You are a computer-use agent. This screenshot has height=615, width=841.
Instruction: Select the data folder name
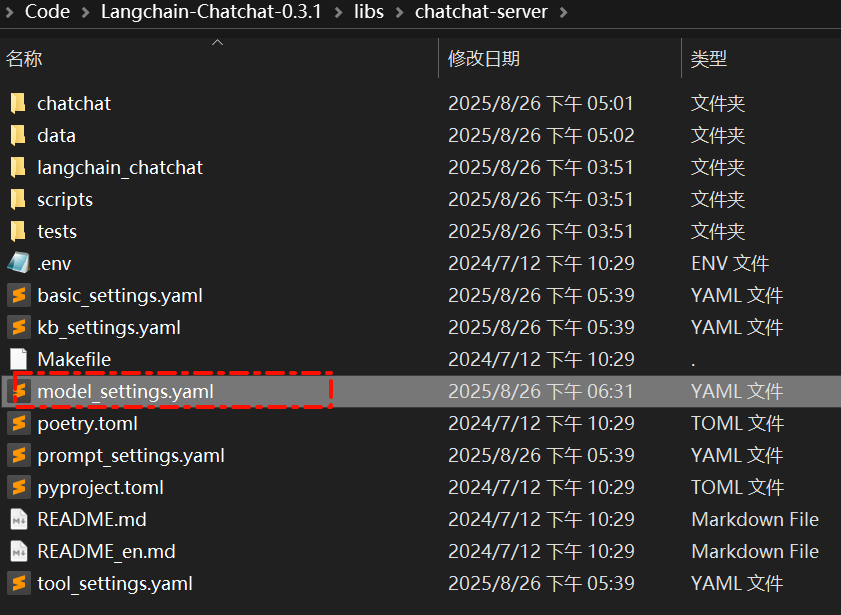56,136
